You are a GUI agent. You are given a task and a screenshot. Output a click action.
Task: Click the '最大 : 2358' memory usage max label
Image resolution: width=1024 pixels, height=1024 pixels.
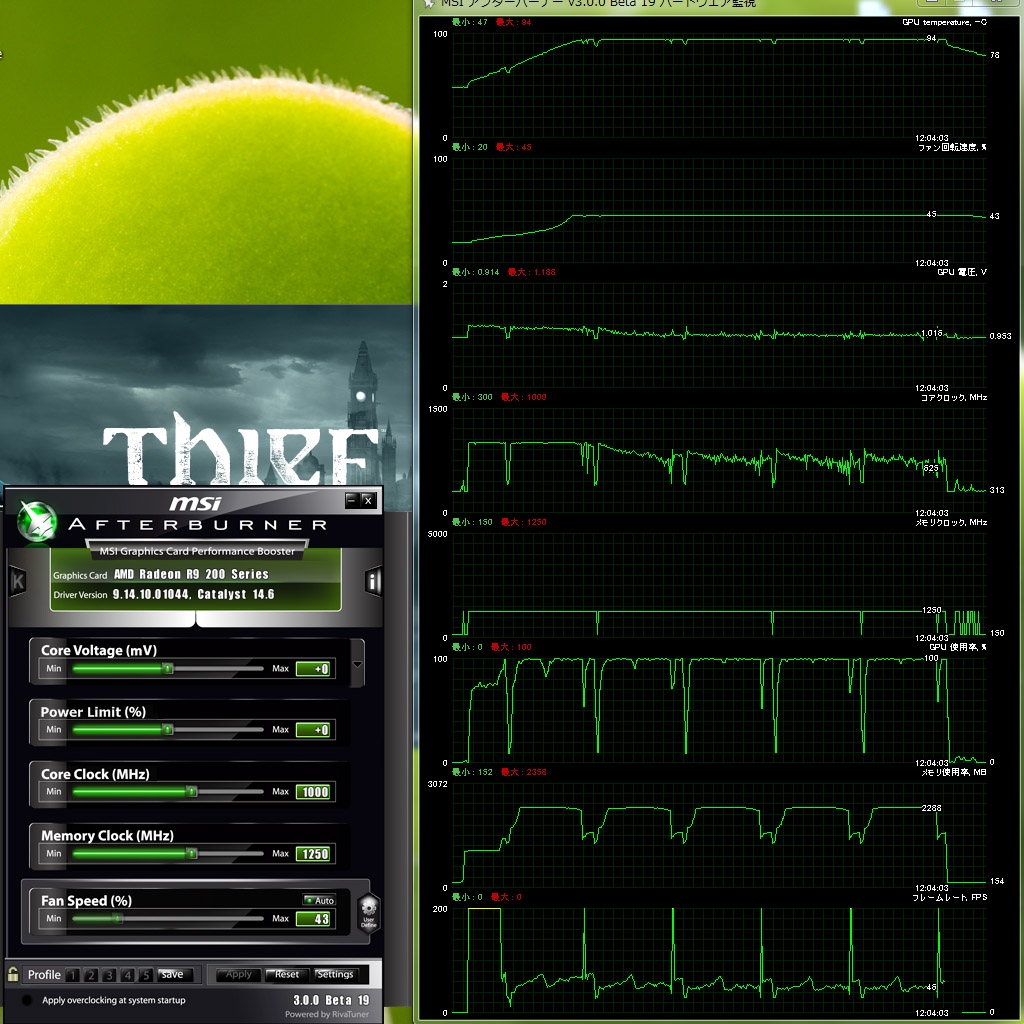[x=523, y=772]
